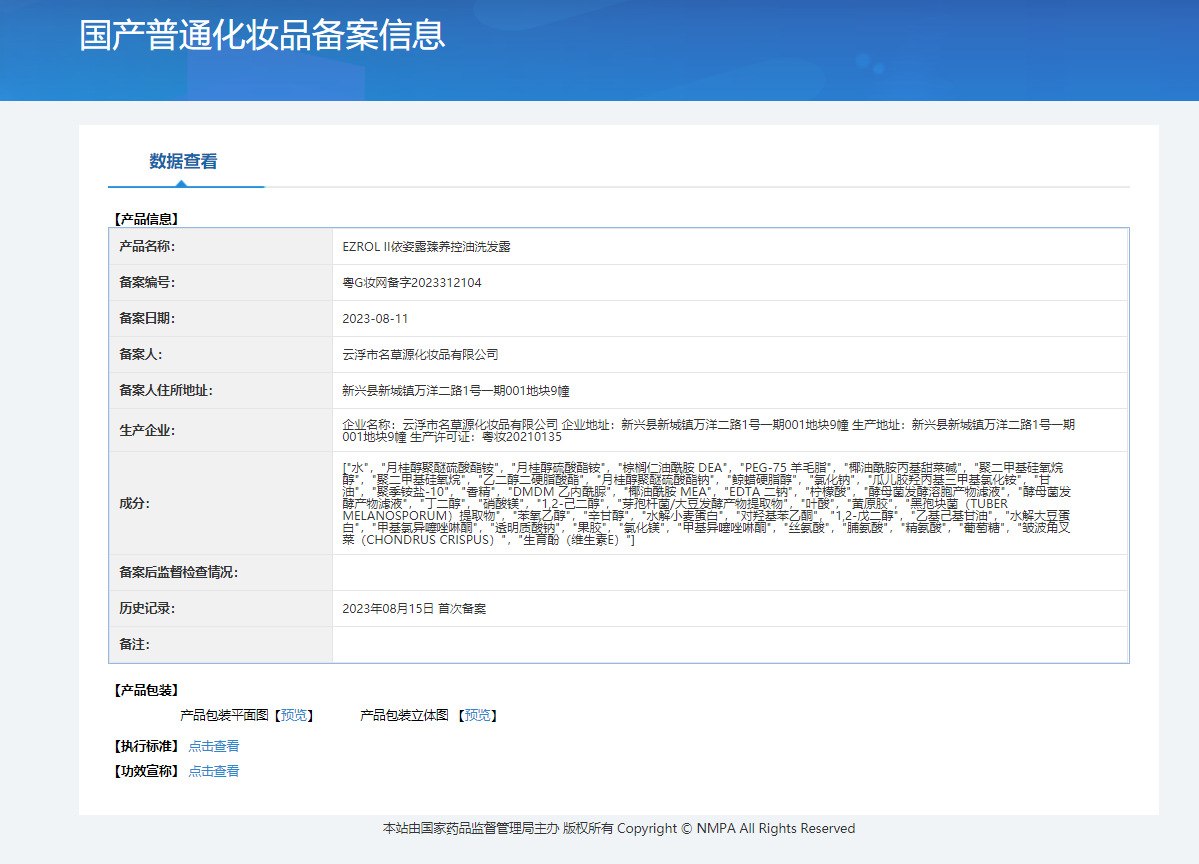This screenshot has width=1199, height=864.
Task: Open the 数据查看 tab
Action: (x=184, y=161)
